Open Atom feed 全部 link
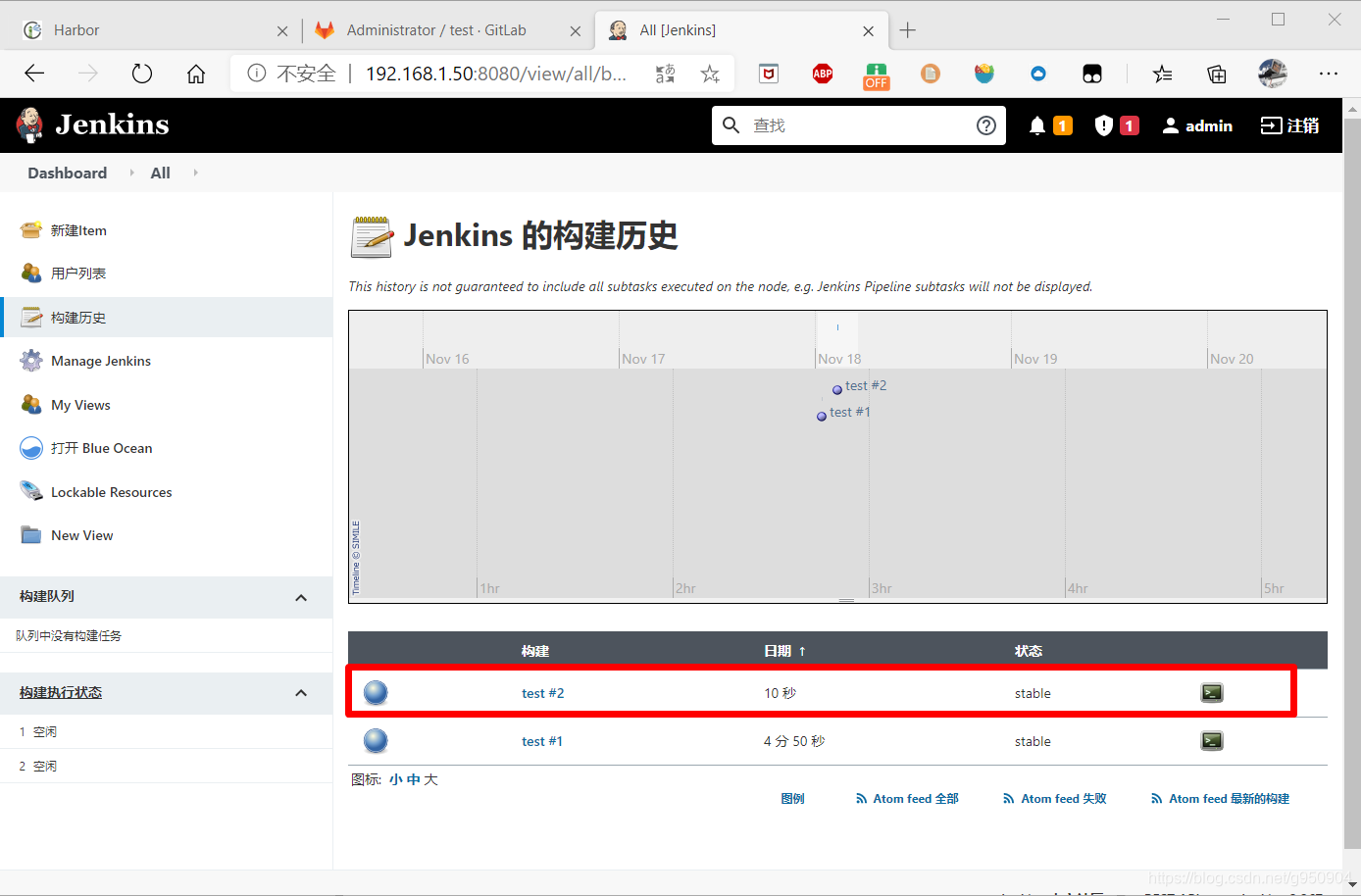This screenshot has width=1361, height=896. tap(907, 799)
